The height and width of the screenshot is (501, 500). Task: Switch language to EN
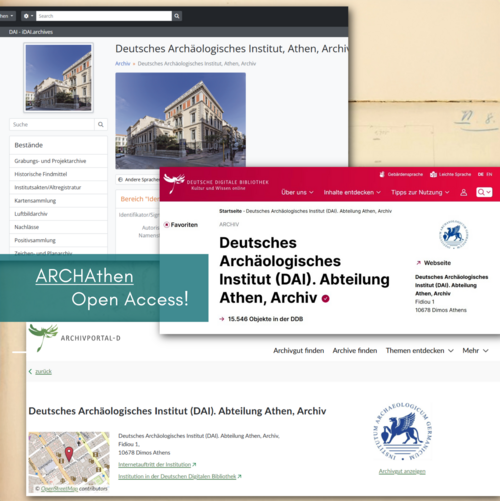click(489, 174)
